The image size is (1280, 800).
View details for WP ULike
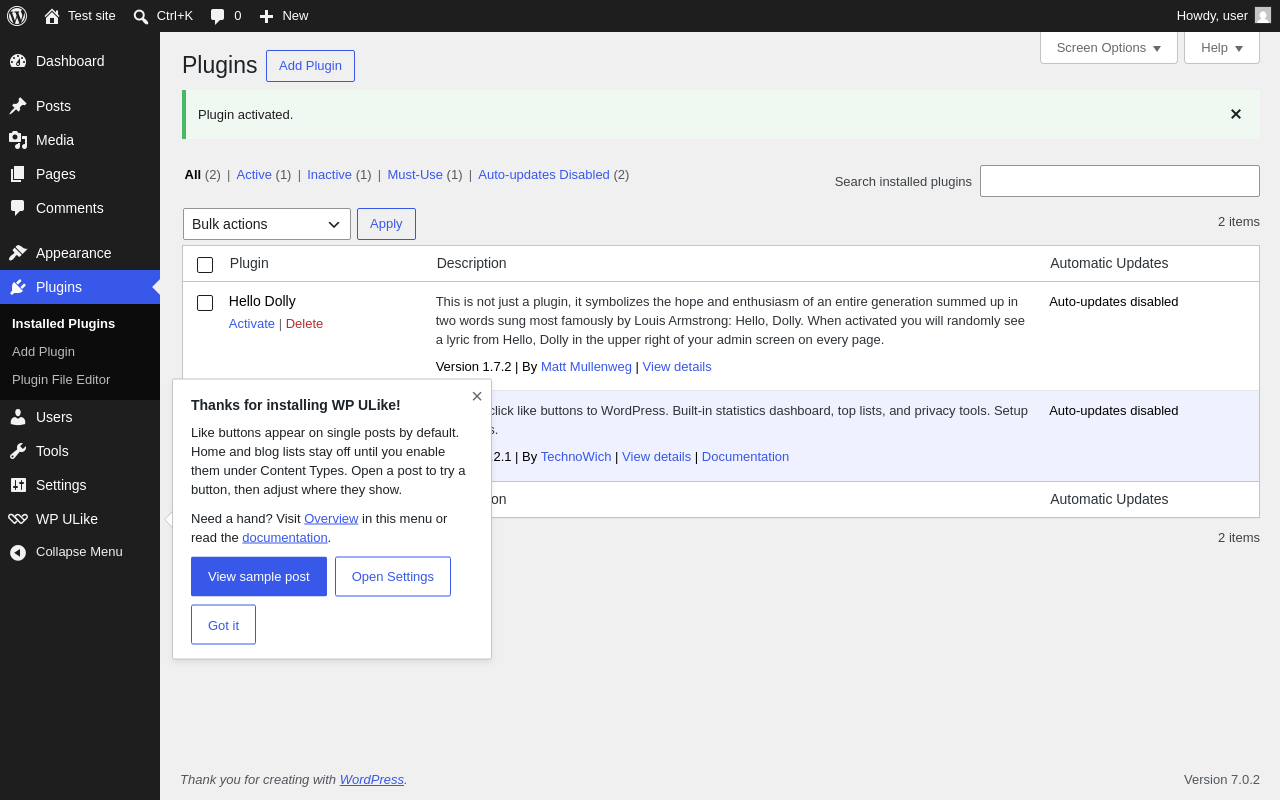coord(656,456)
